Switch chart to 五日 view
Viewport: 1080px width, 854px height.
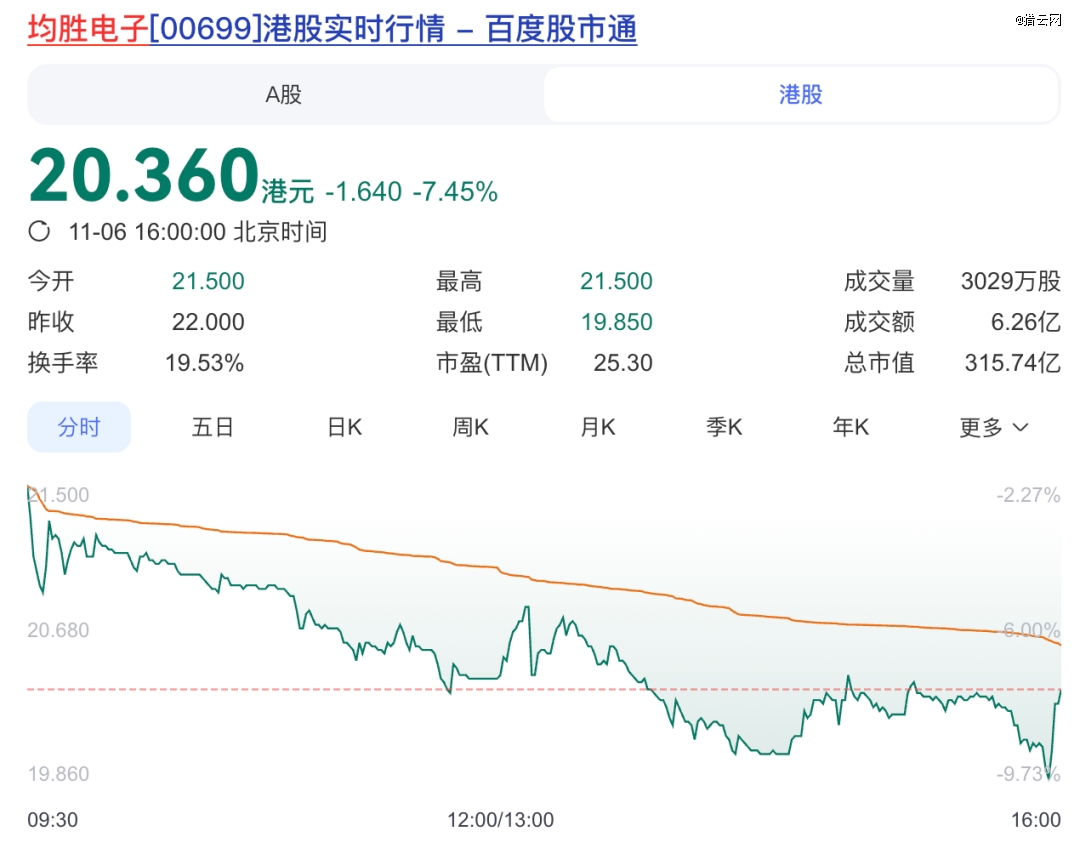(212, 428)
